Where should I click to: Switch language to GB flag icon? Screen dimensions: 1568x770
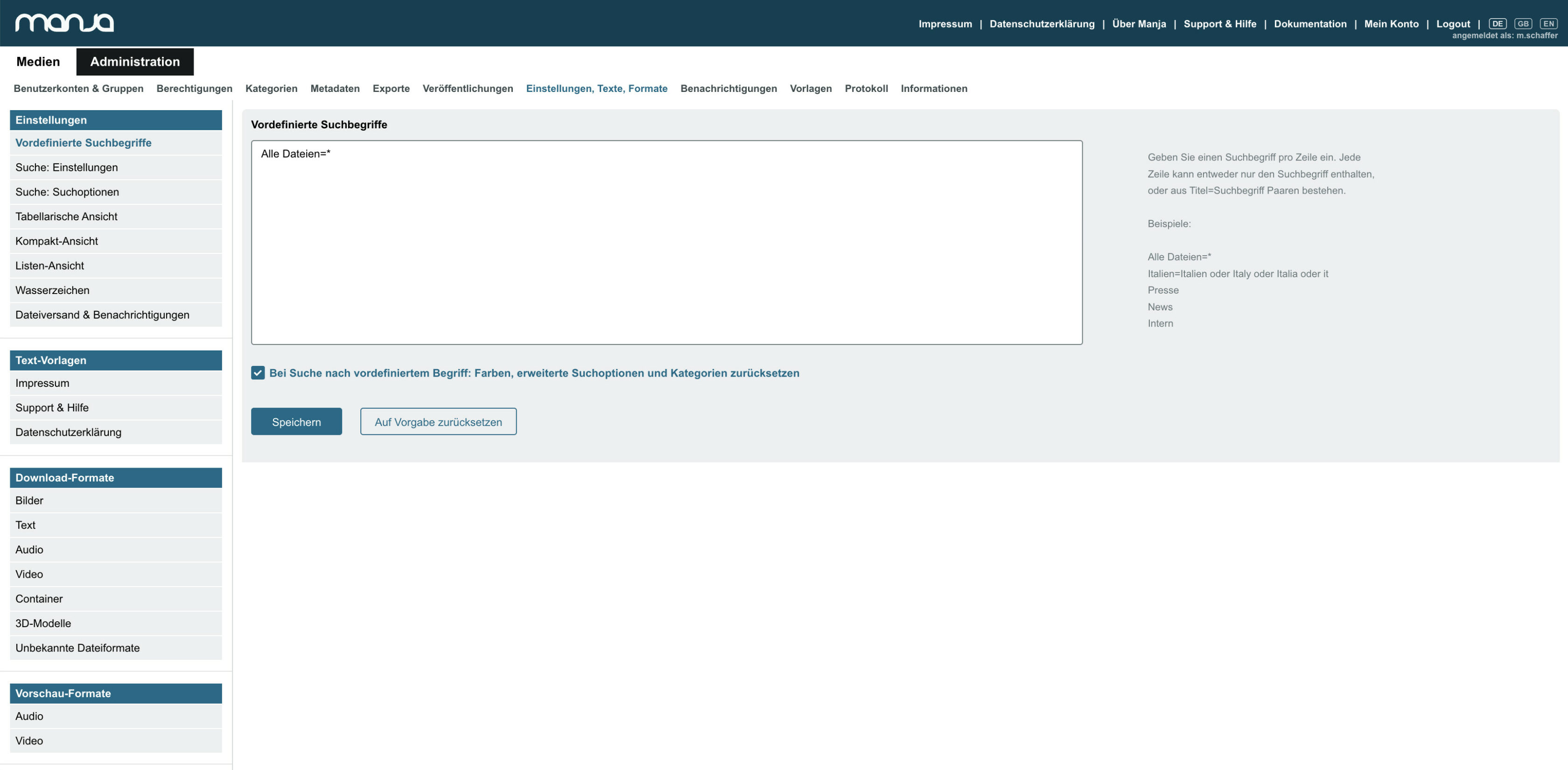tap(1523, 24)
